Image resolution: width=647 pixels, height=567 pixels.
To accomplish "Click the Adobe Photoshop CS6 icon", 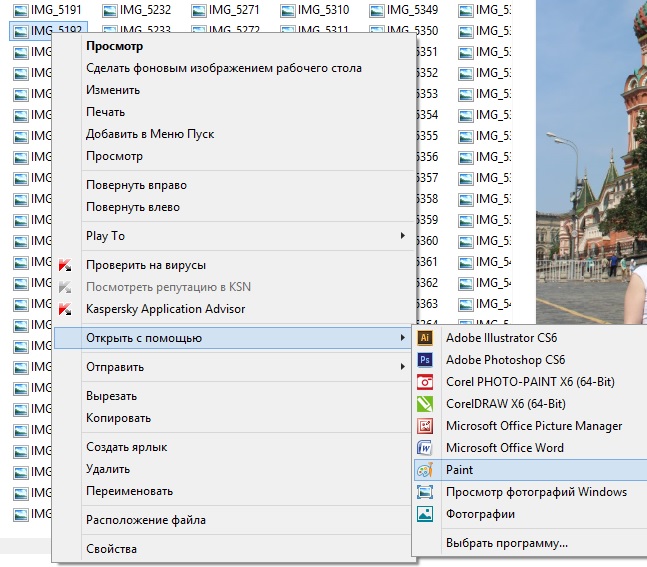I will (x=425, y=360).
